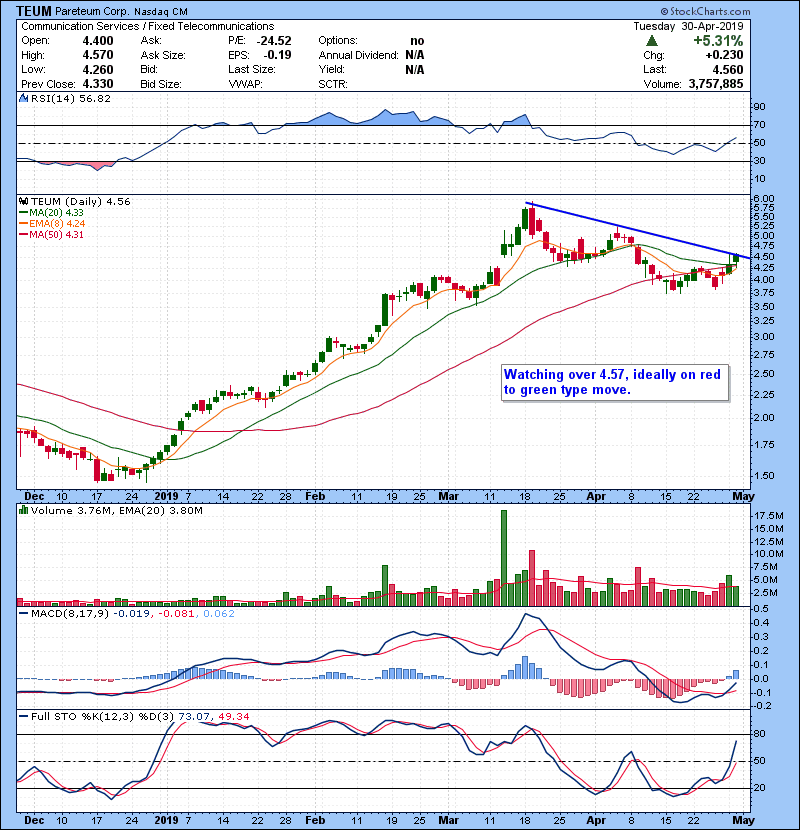Viewport: 800px width, 830px height.
Task: Click the 1.50 price axis label
Action: point(763,475)
